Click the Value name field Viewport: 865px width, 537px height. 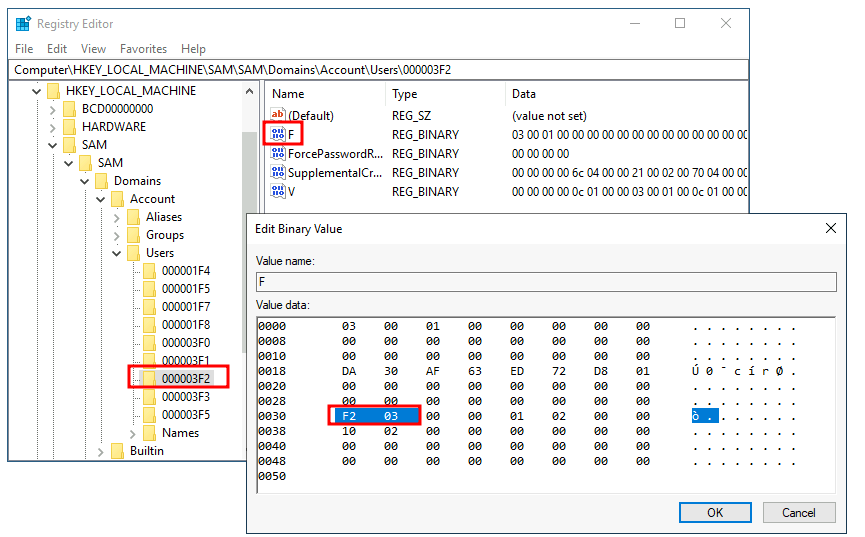tap(546, 282)
